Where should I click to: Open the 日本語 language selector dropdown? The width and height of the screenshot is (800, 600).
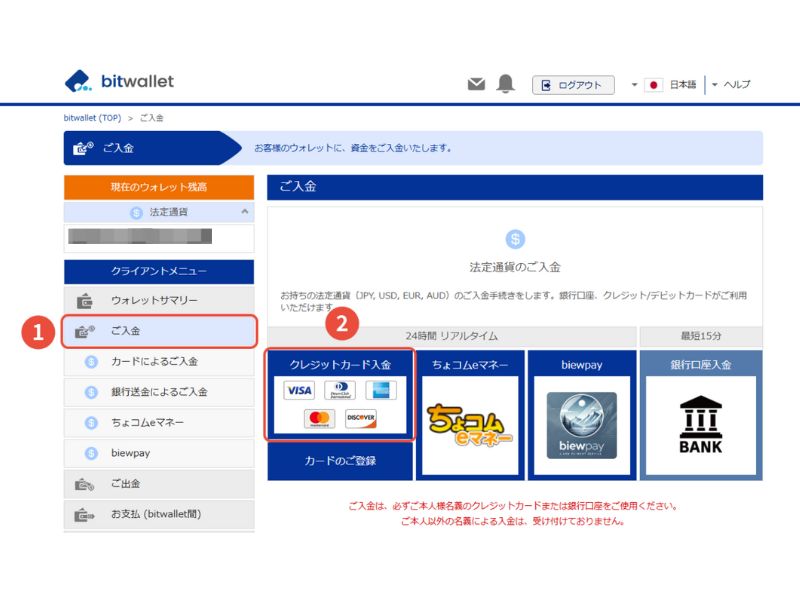point(664,86)
